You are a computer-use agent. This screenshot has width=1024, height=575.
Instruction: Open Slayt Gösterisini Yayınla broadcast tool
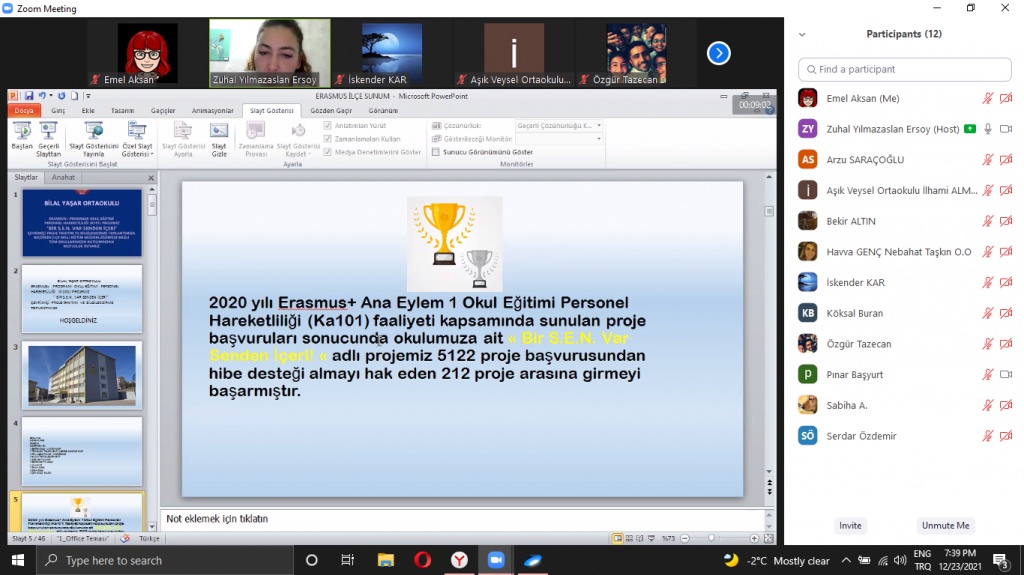pos(94,135)
